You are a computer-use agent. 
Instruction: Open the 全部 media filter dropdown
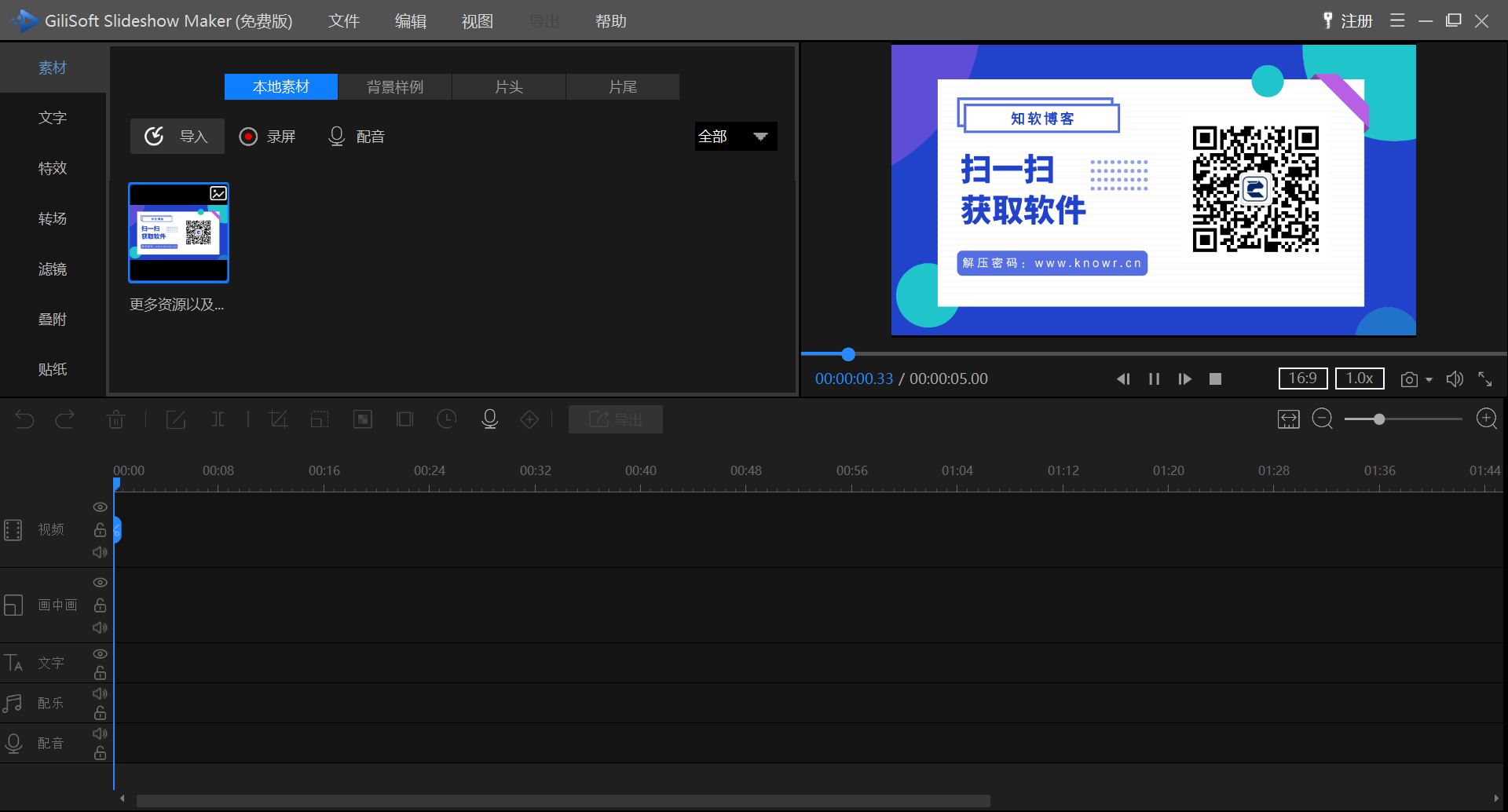[736, 136]
